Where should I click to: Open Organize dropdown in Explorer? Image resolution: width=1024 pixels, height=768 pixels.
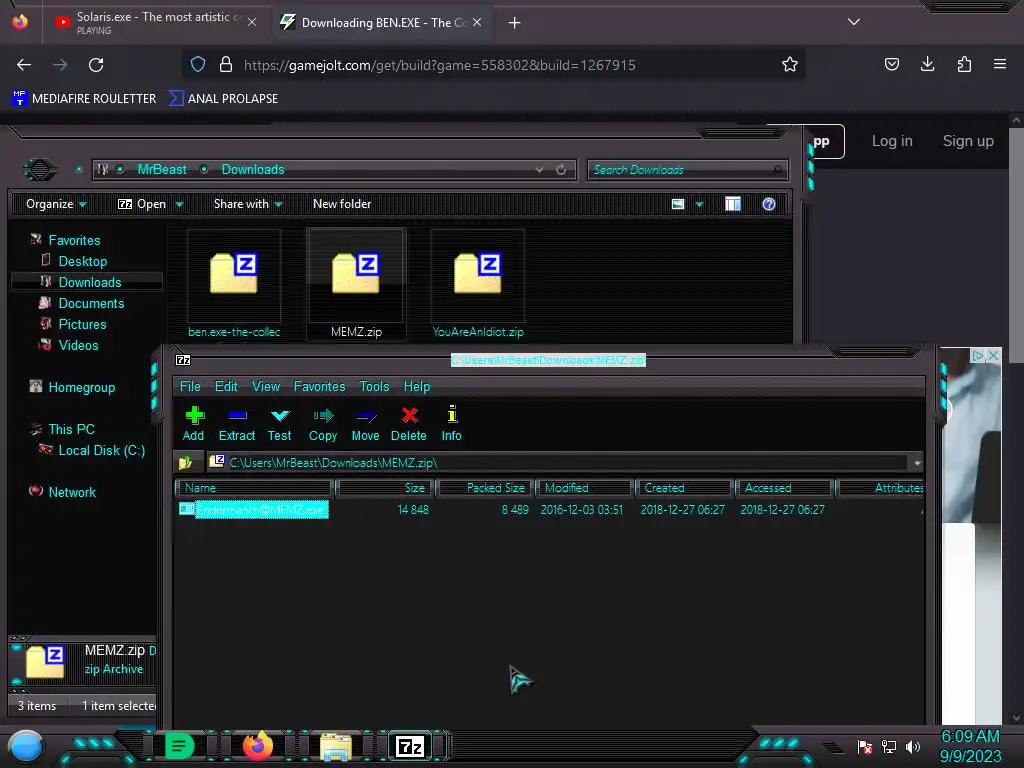tap(56, 204)
